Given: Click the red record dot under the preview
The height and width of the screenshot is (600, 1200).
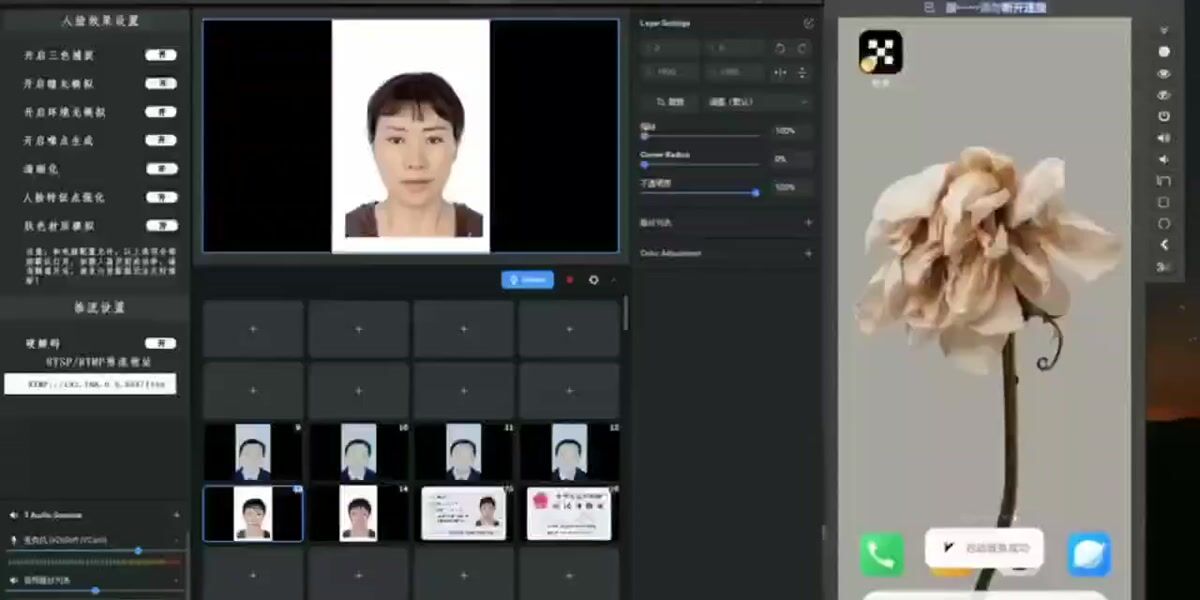Looking at the screenshot, I should [x=570, y=280].
